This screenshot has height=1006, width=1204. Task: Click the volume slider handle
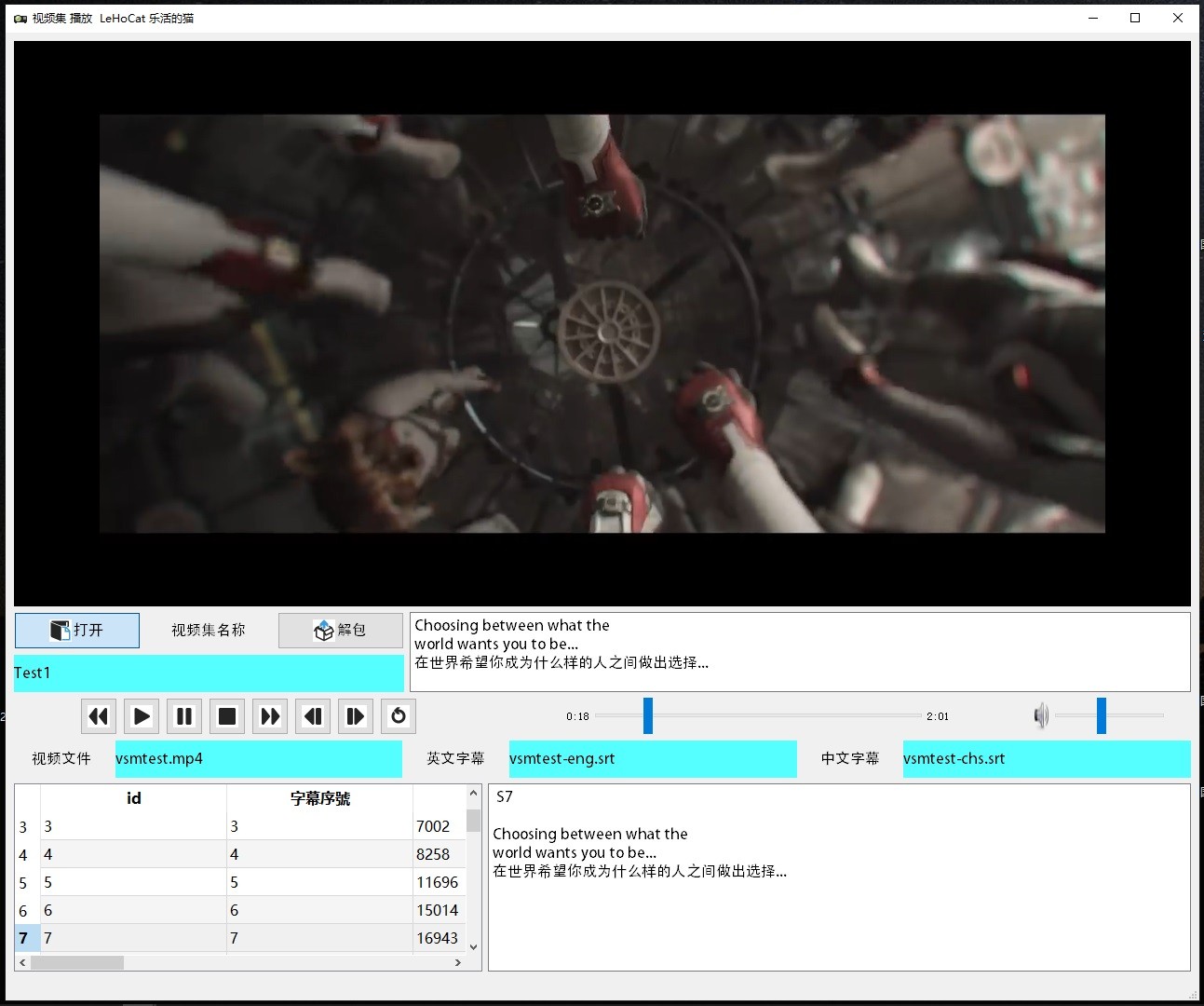tap(1102, 715)
